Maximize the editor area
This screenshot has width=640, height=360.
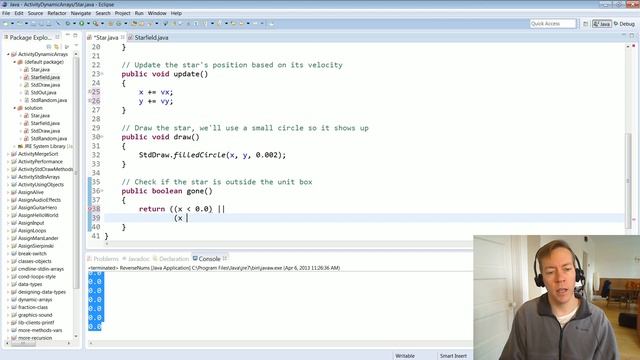[631, 36]
